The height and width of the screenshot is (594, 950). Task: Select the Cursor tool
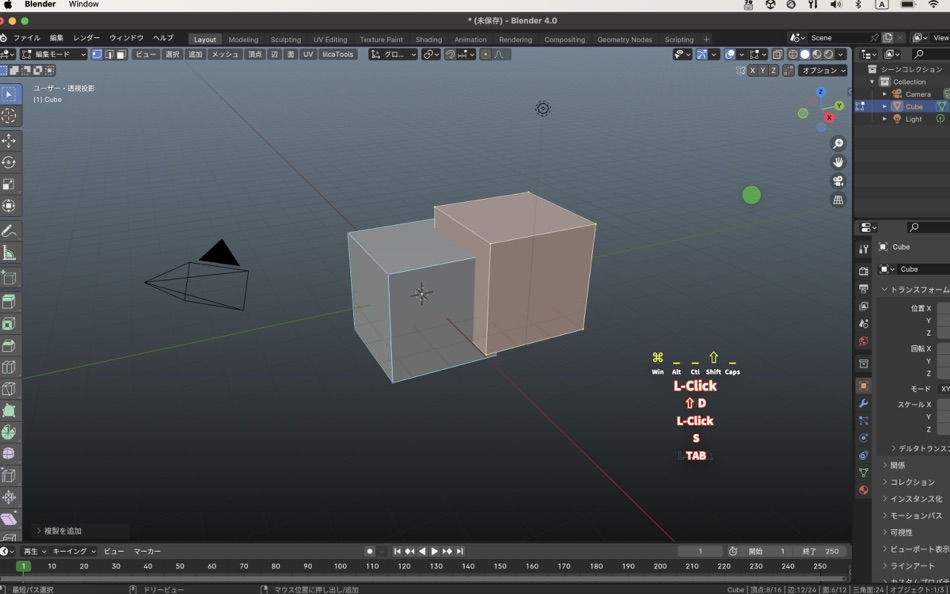click(x=9, y=116)
